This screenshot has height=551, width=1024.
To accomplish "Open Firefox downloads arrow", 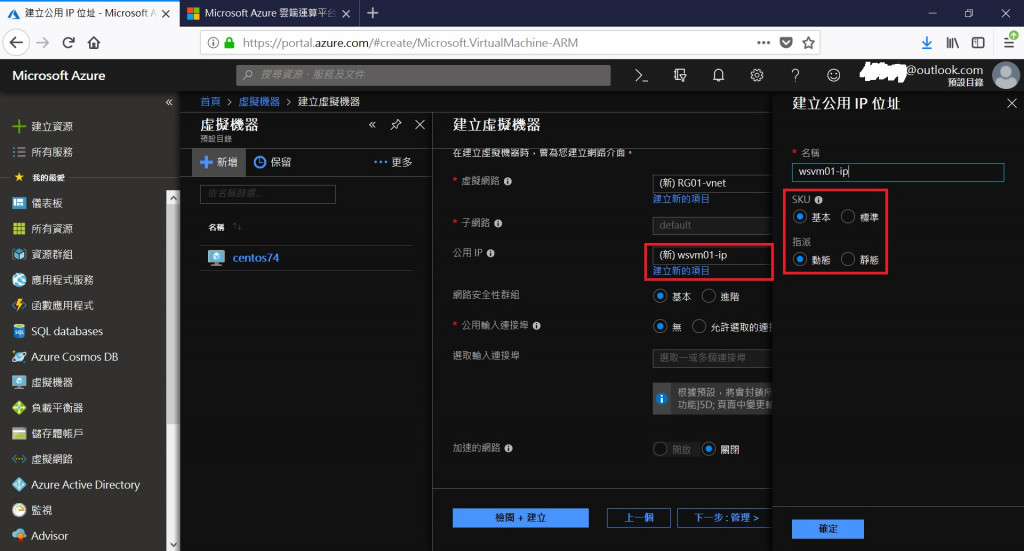I will (927, 43).
